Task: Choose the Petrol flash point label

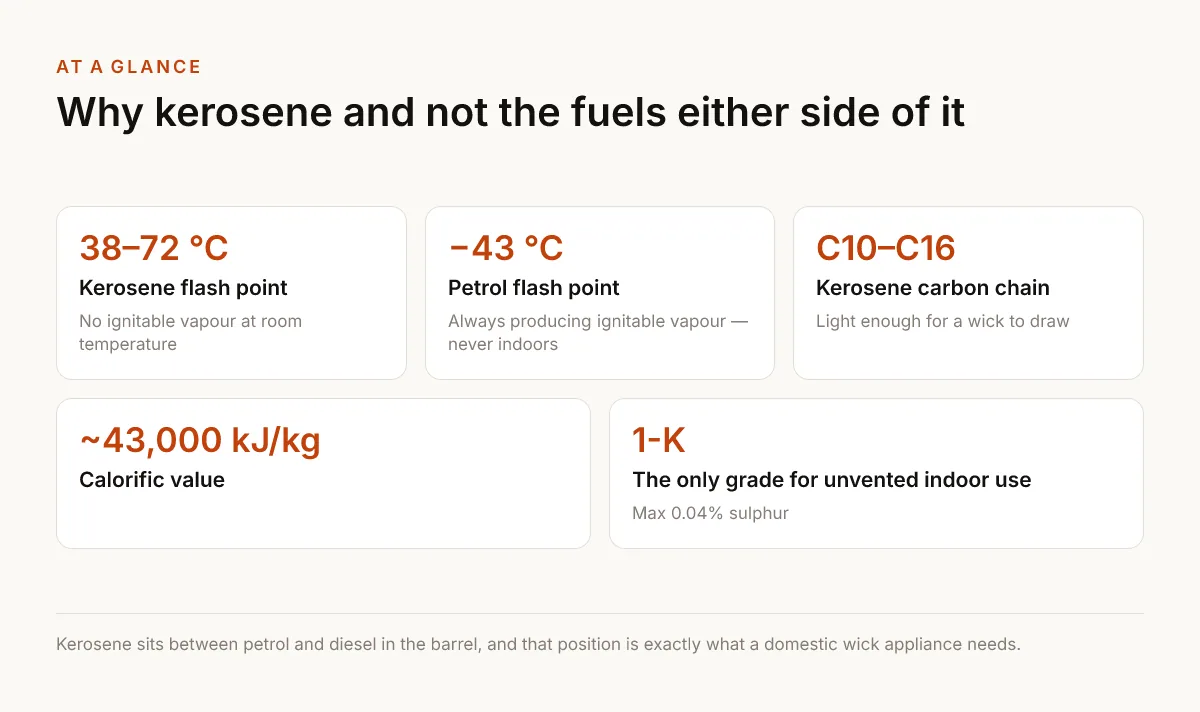Action: click(x=534, y=288)
